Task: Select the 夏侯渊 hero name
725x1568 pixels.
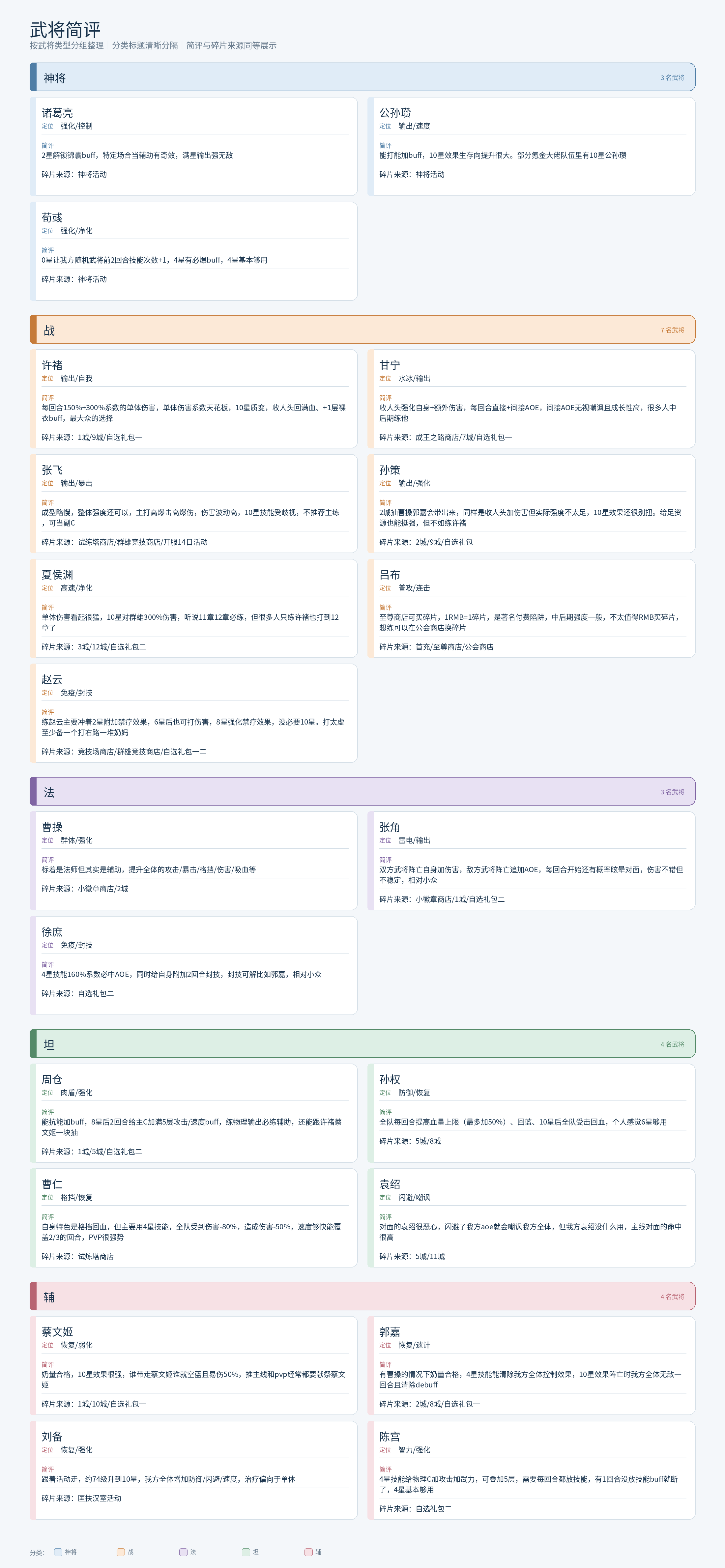Action: tap(57, 575)
